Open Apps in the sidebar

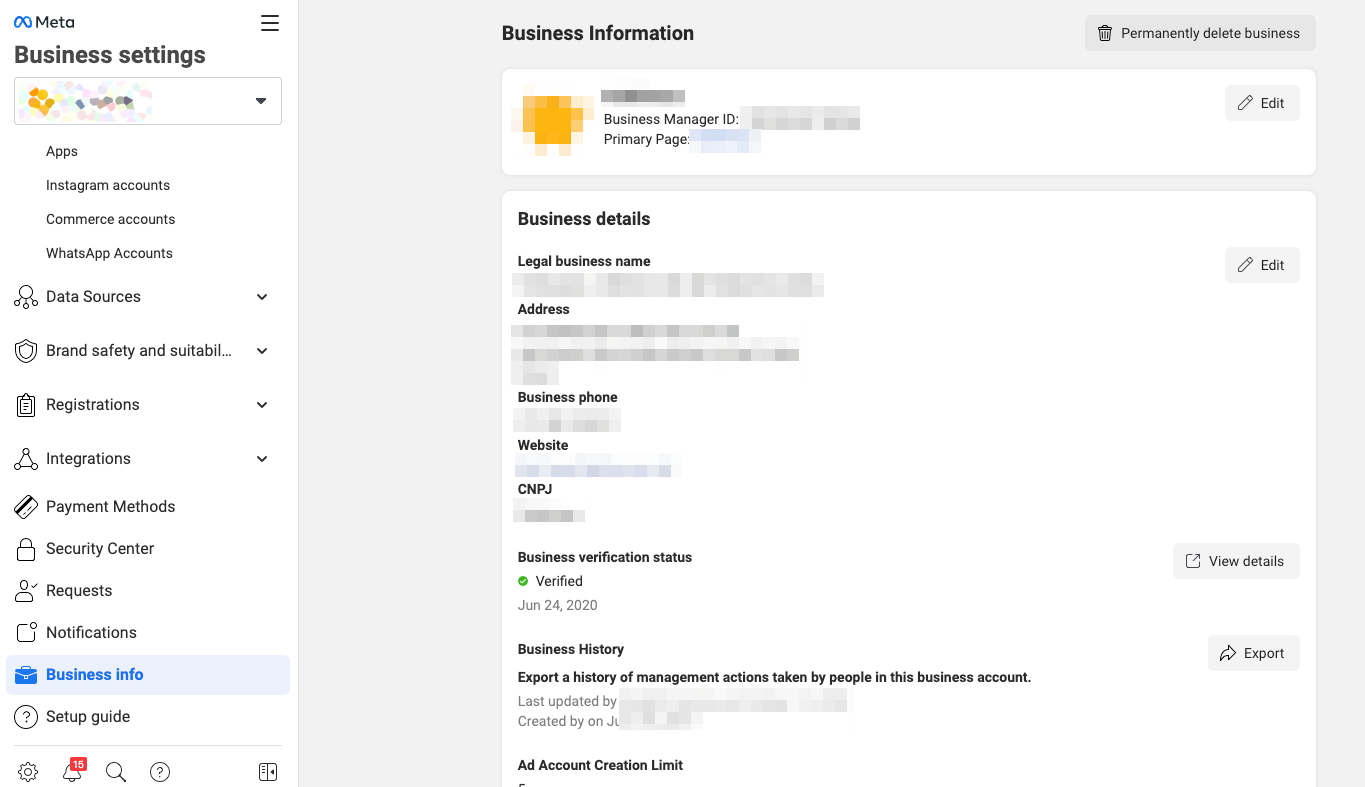[x=62, y=151]
